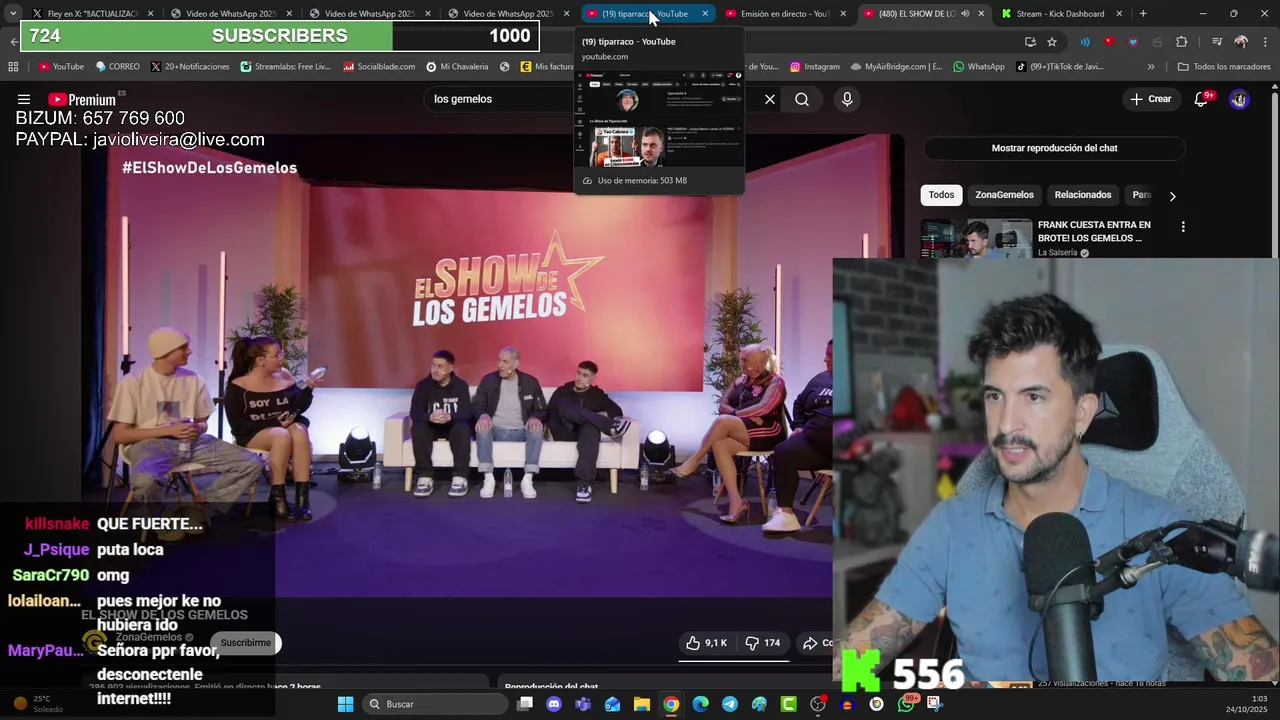Open the media control music icon
The height and width of the screenshot is (720, 1280).
pyautogui.click(x=1216, y=42)
